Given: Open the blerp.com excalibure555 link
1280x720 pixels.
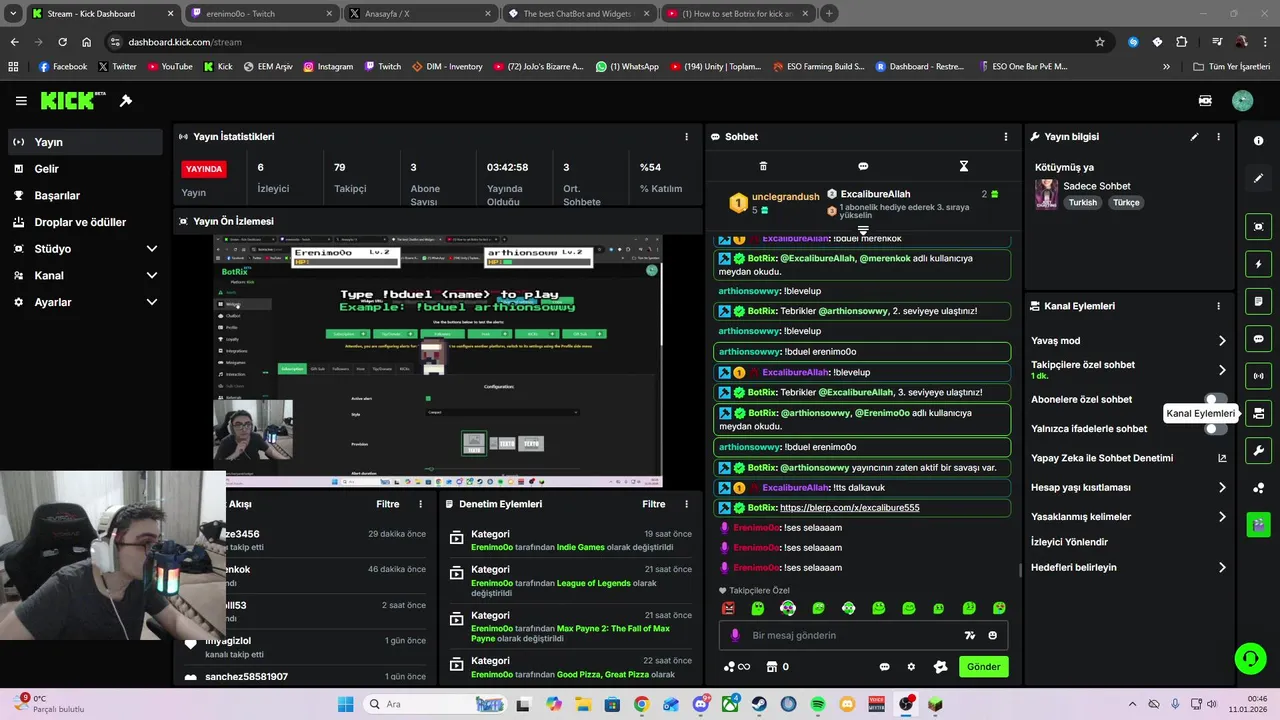Looking at the screenshot, I should coord(850,508).
